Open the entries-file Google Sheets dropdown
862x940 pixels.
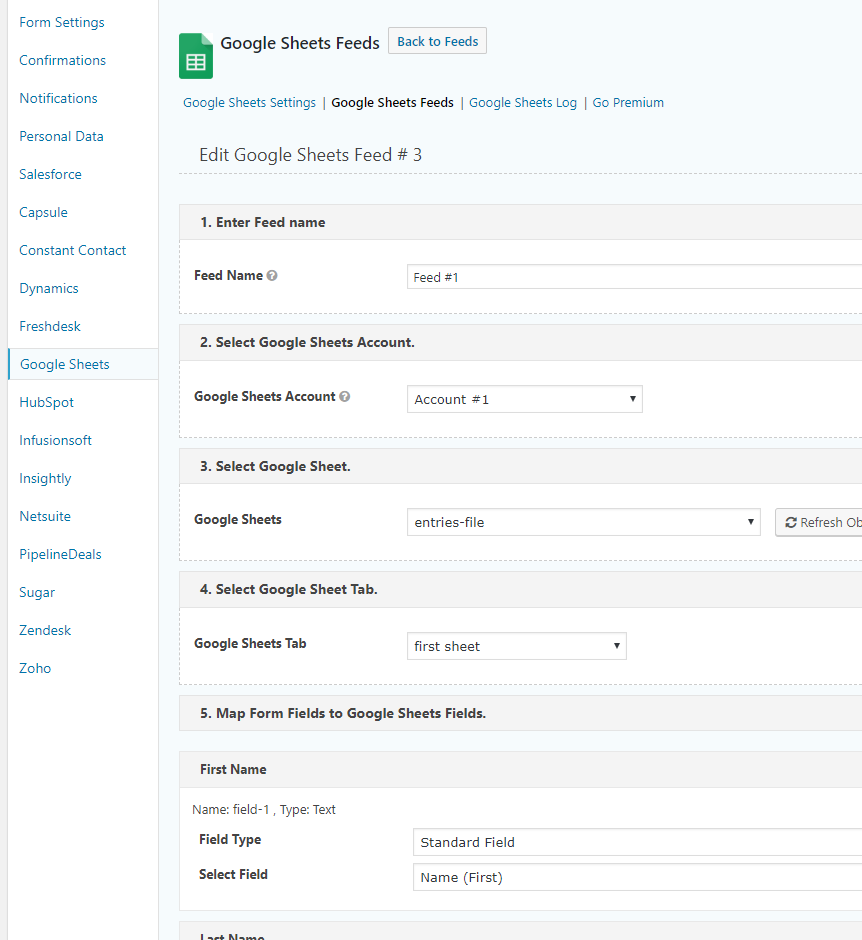point(583,522)
